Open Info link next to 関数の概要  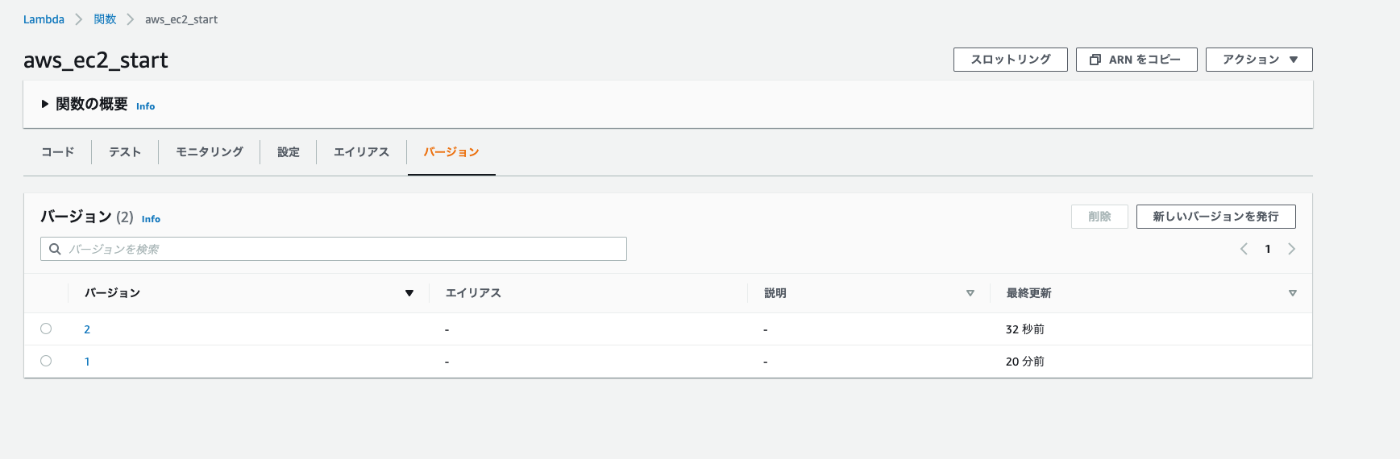tap(145, 106)
